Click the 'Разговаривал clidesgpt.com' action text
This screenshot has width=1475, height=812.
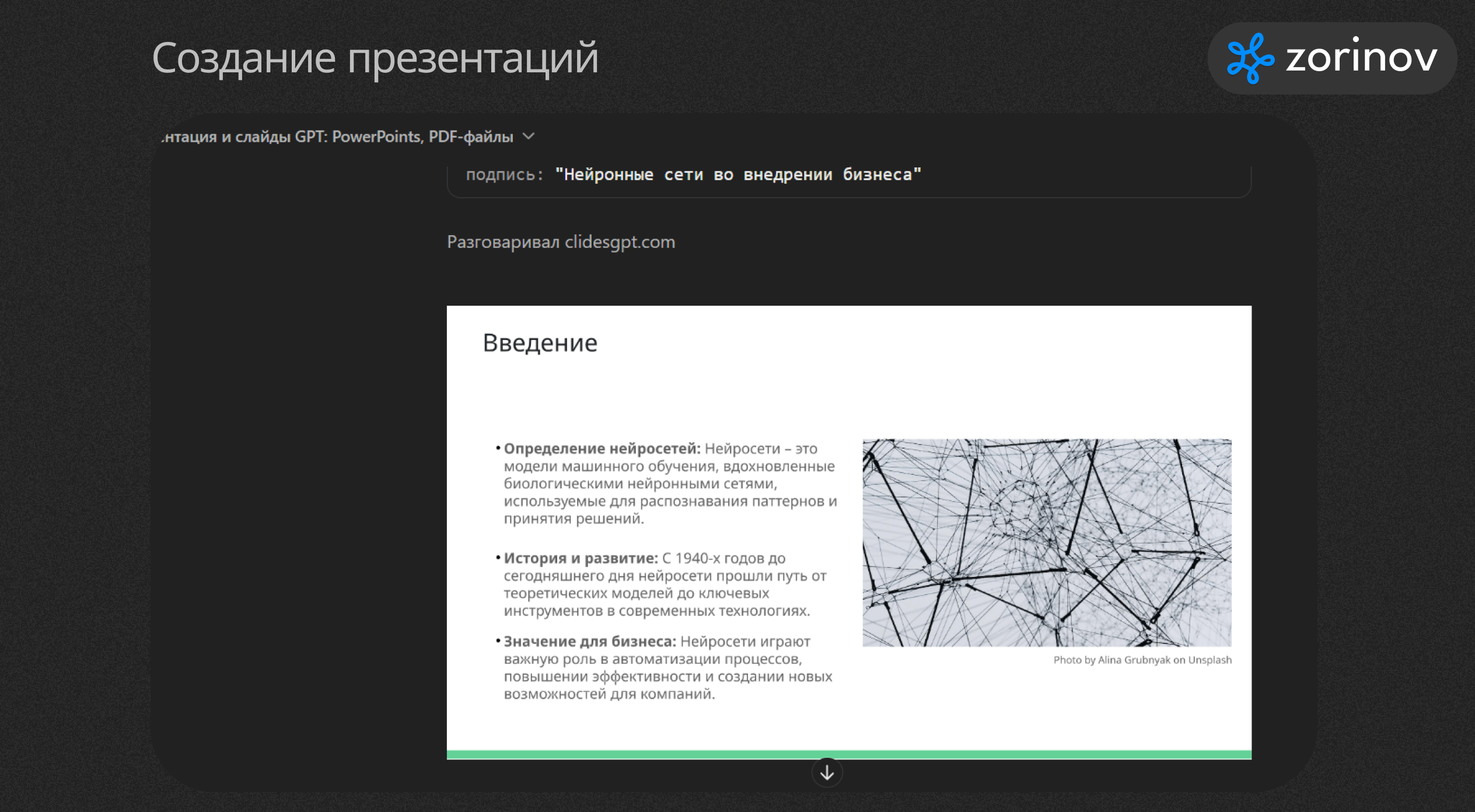point(561,242)
